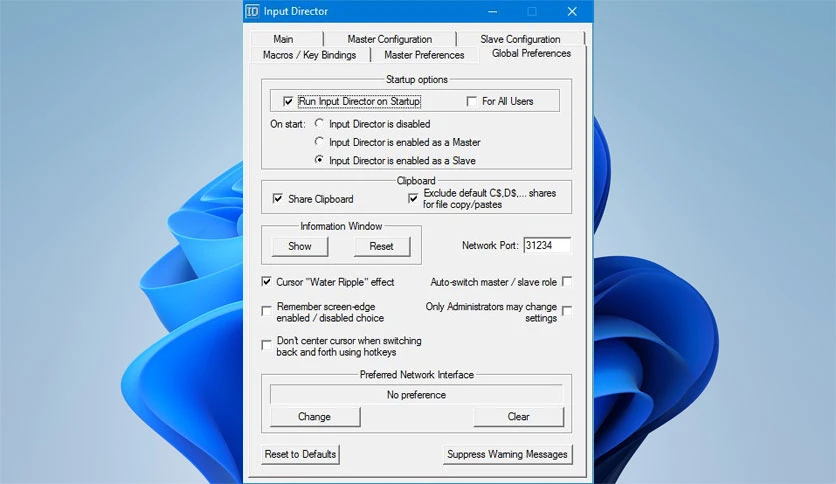Check Only Administrators may change settings
Screen dimensions: 836x484
tap(567, 311)
